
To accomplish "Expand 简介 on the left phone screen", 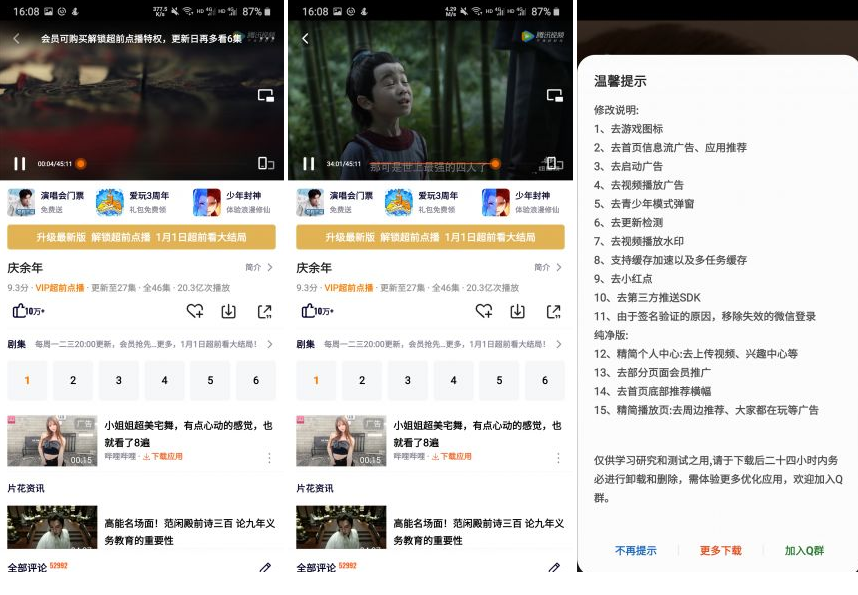I will (259, 267).
